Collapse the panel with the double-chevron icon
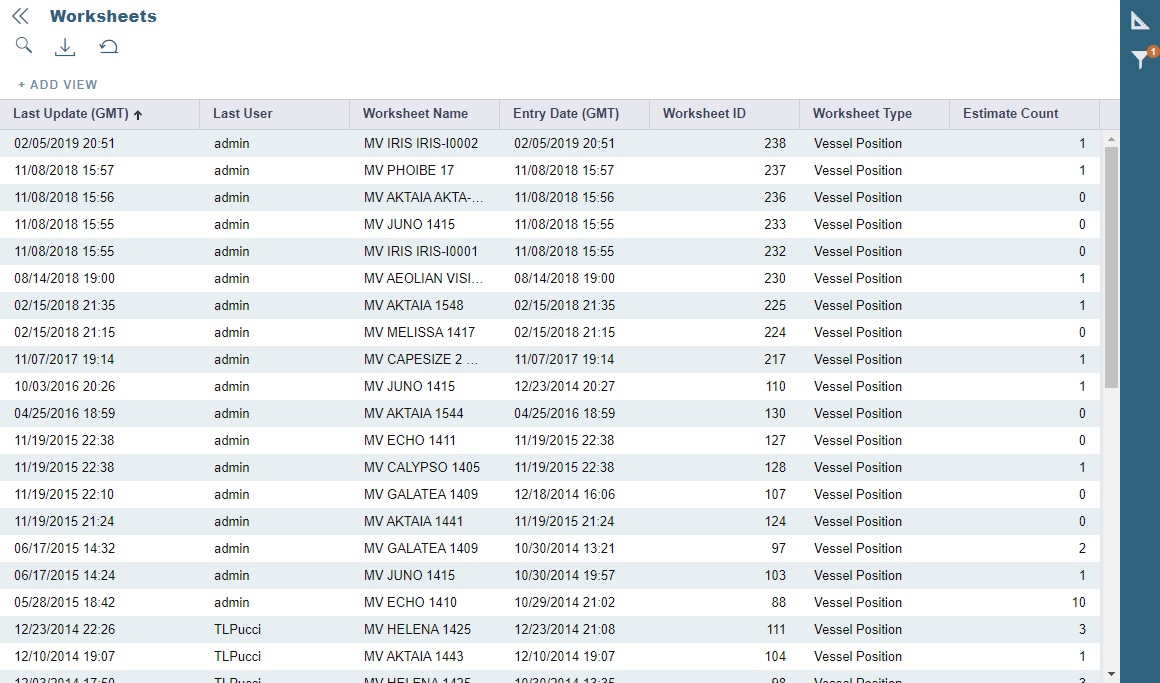1160x683 pixels. [x=20, y=16]
